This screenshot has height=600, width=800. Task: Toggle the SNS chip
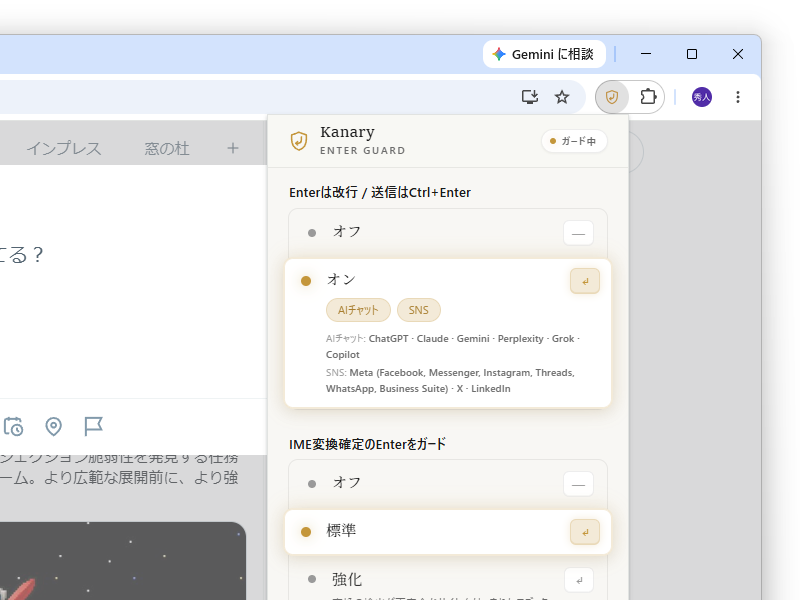418,310
